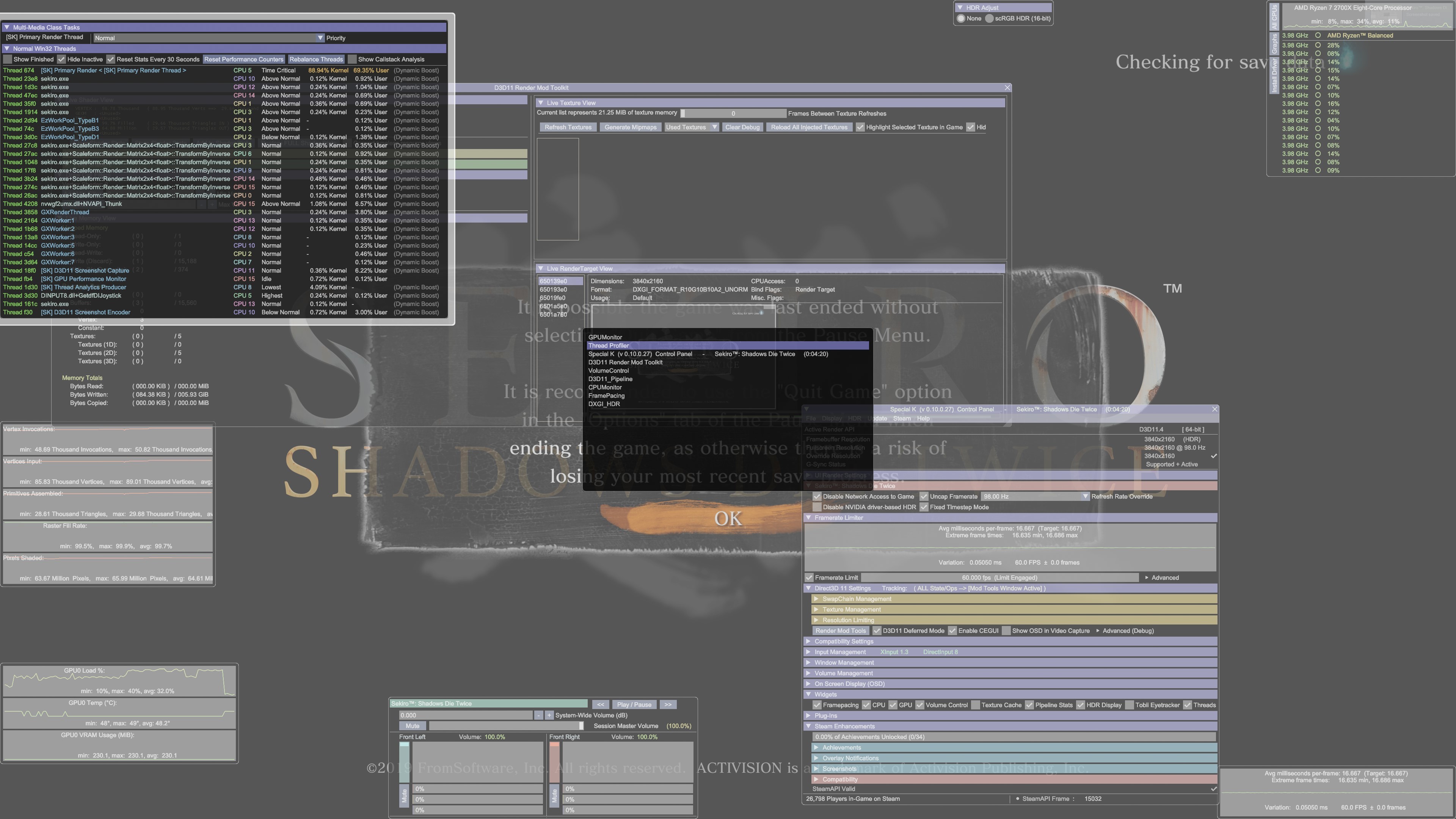Viewport: 1456px width, 819px height.
Task: Click the "<<" previous-track icon in the volume panel
Action: 601,704
